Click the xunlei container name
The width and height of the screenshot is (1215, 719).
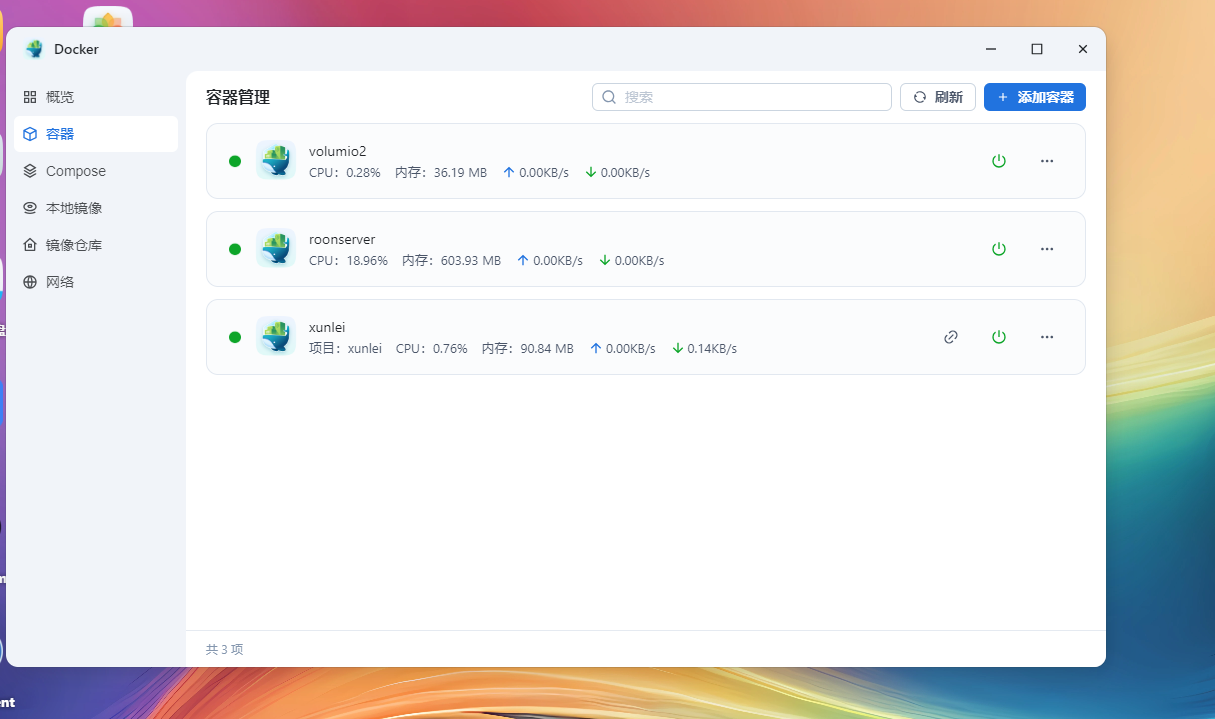327,327
